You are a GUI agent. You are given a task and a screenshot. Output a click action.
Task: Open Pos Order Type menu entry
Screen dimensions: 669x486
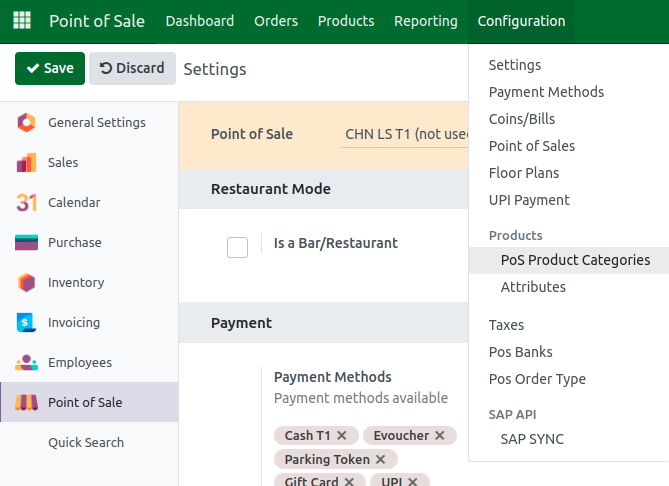[x=537, y=379]
